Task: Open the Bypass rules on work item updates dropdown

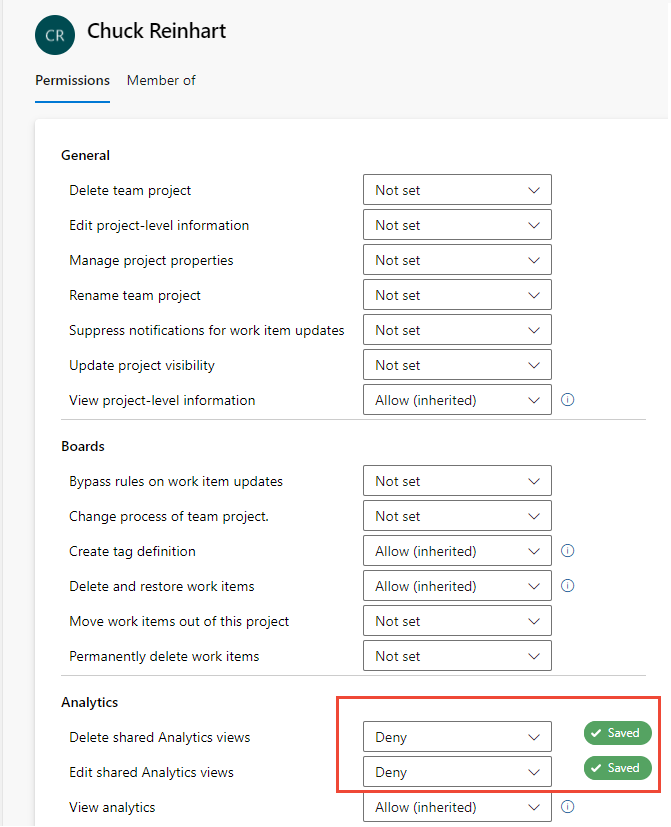Action: [x=456, y=481]
